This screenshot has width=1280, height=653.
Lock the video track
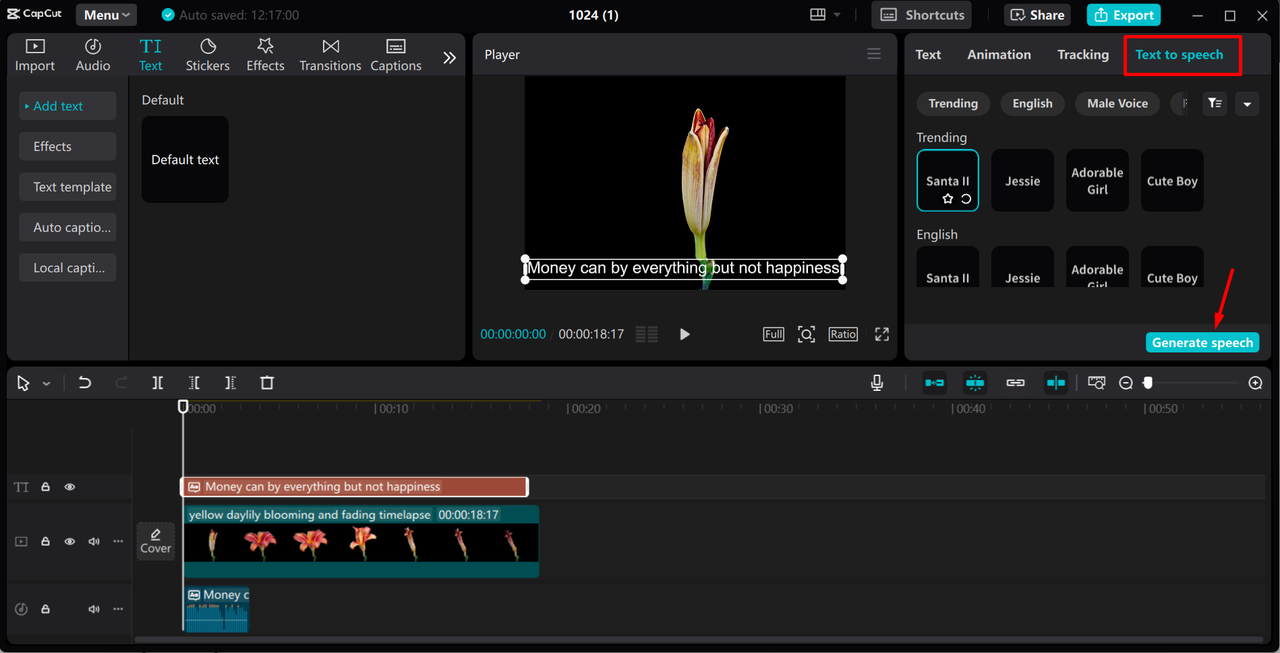[45, 541]
